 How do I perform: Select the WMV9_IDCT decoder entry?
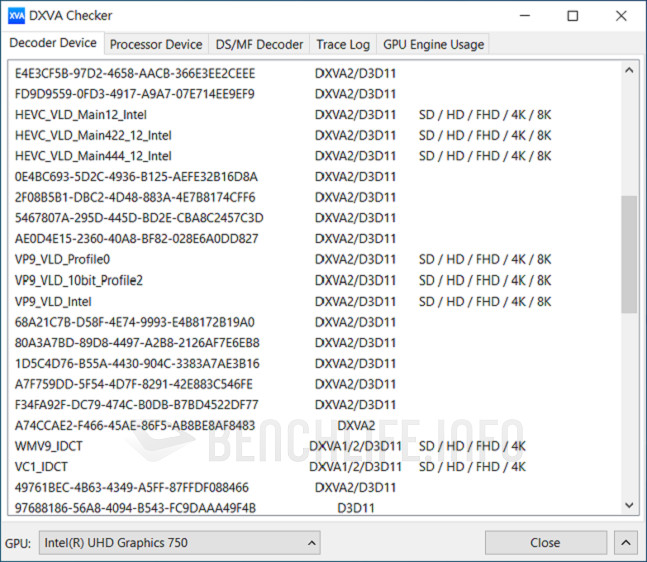tap(47, 446)
